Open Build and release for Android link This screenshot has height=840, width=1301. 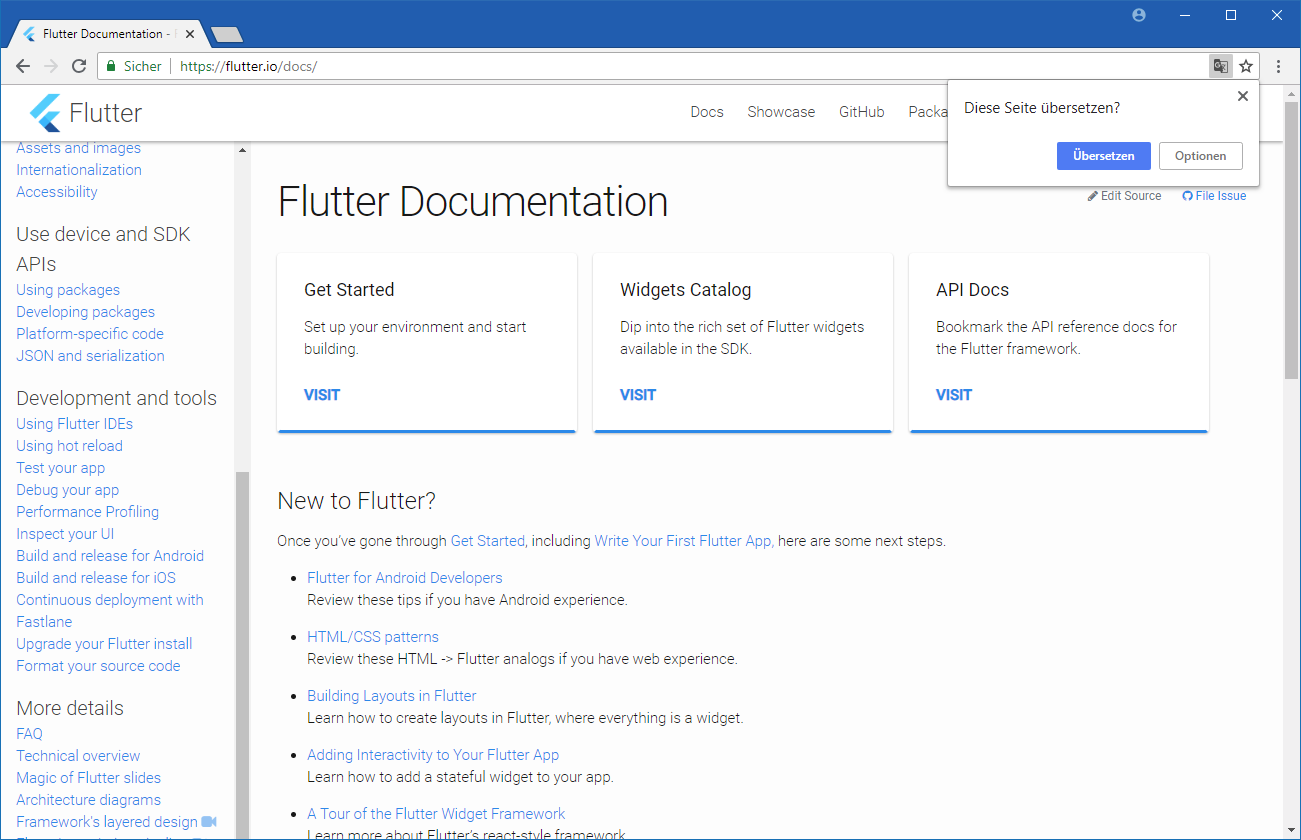(110, 556)
